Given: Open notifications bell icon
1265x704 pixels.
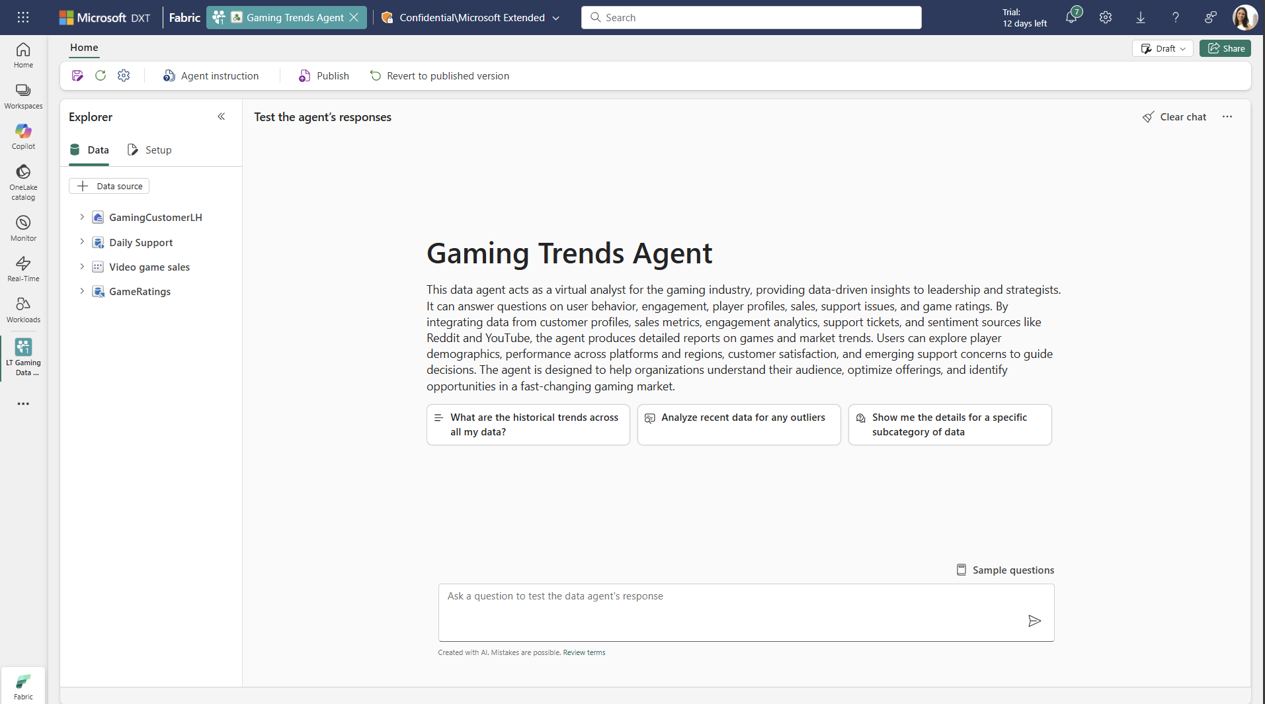Looking at the screenshot, I should (1072, 17).
